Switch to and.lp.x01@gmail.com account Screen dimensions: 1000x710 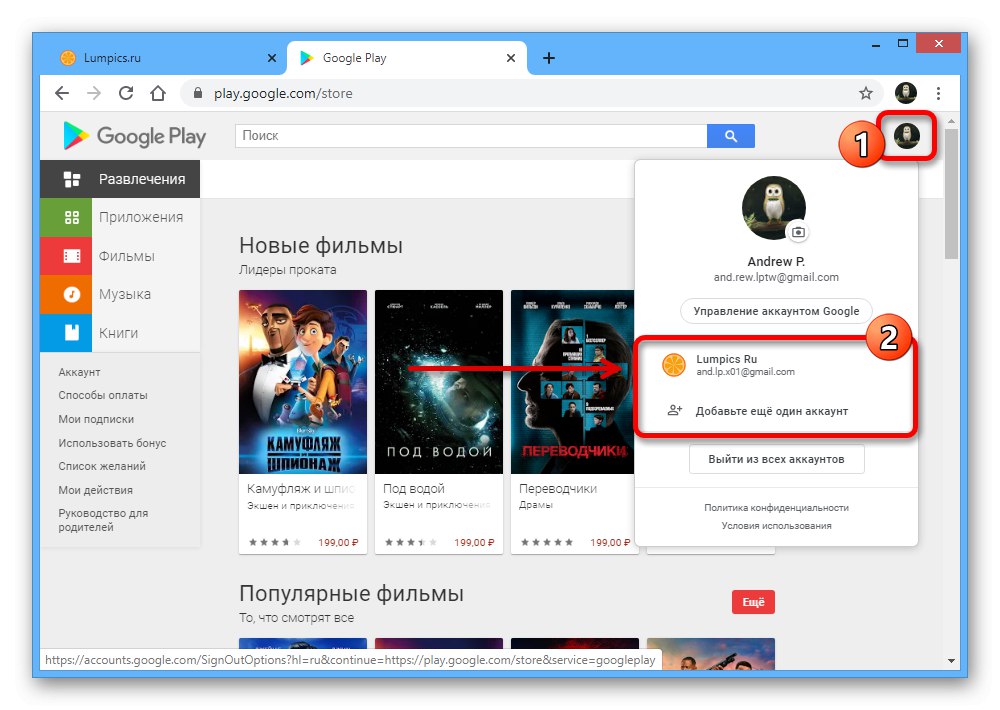click(776, 365)
